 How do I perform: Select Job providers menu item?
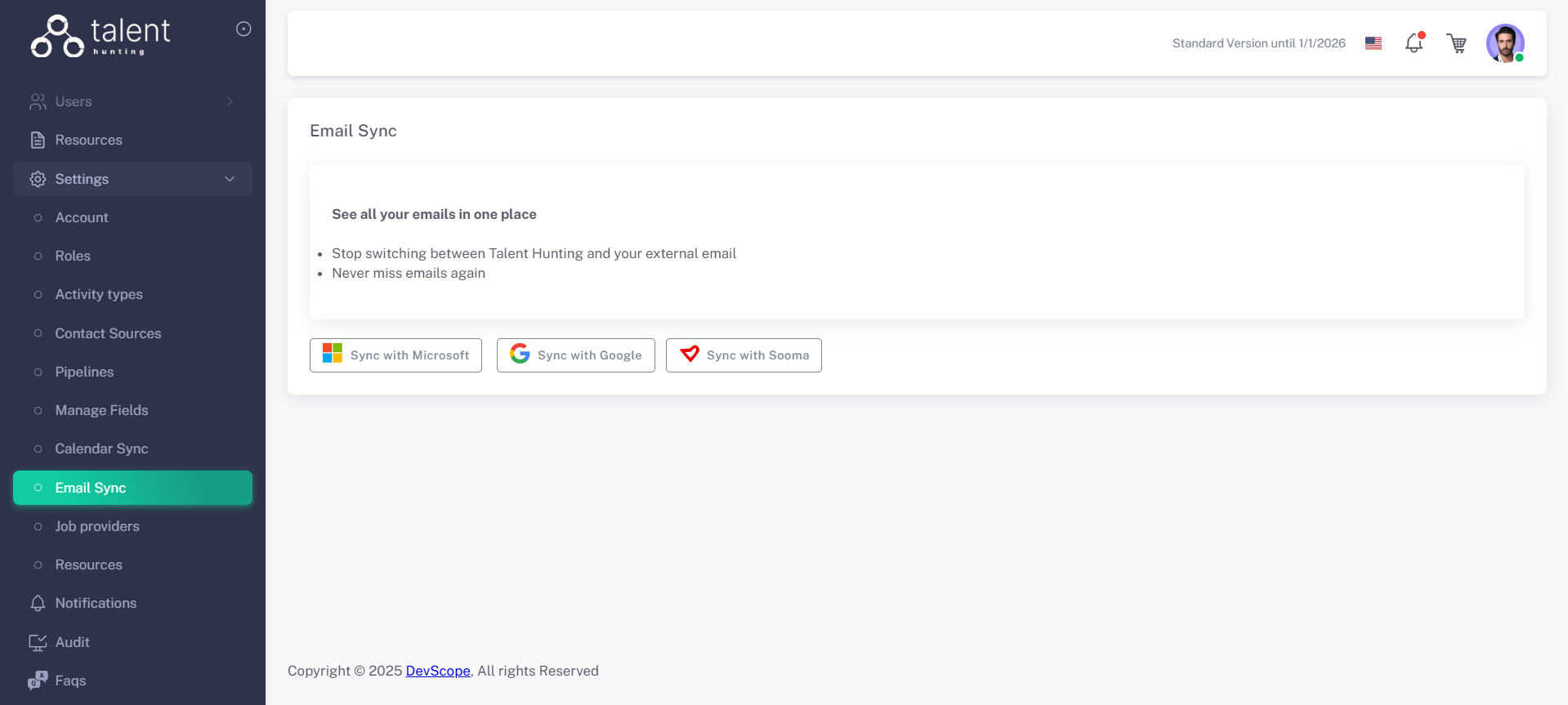point(97,526)
